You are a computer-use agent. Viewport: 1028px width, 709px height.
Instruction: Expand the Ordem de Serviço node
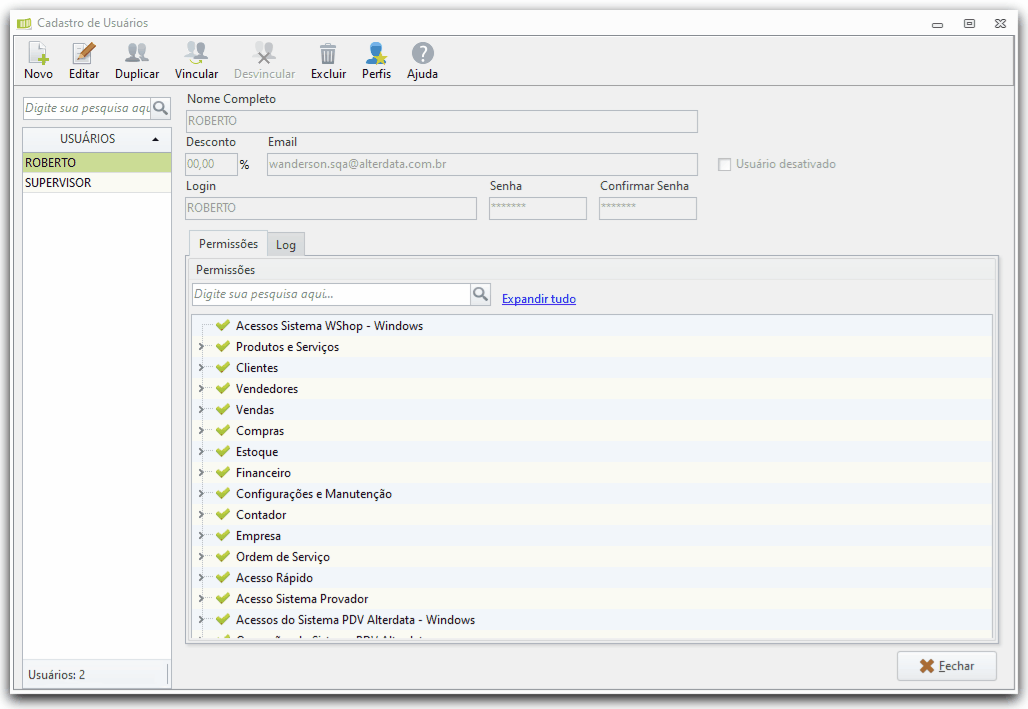[x=201, y=556]
